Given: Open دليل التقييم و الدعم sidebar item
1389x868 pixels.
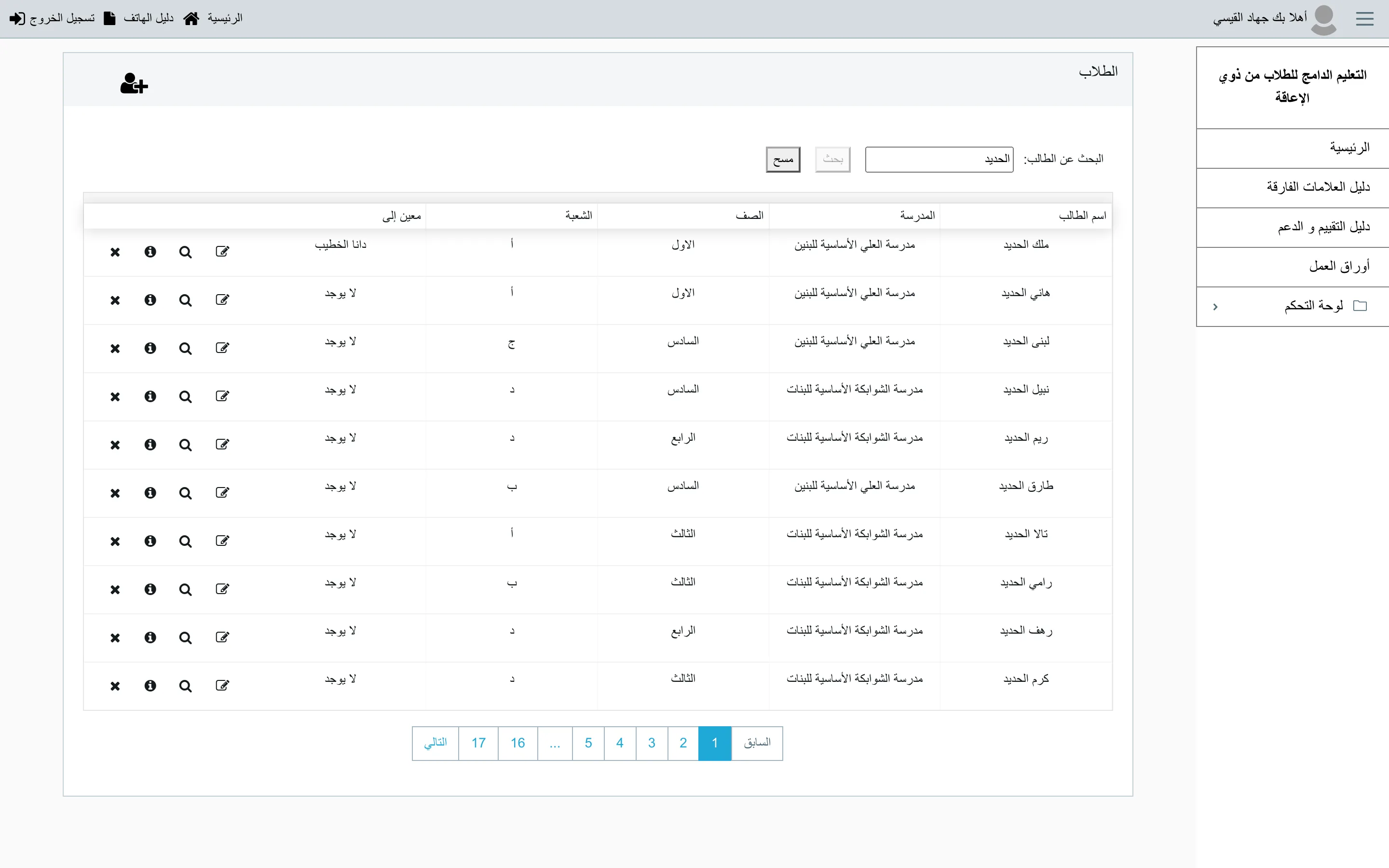Looking at the screenshot, I should click(1293, 227).
